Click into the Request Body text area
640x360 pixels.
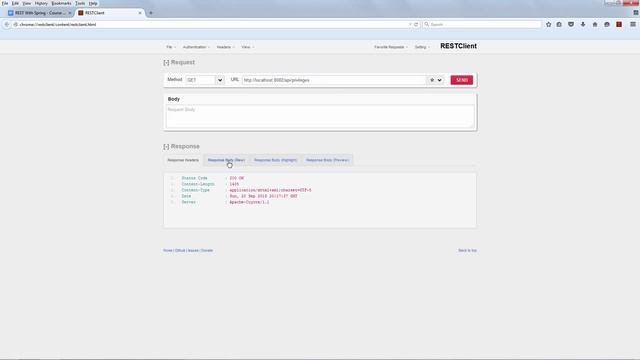point(320,116)
